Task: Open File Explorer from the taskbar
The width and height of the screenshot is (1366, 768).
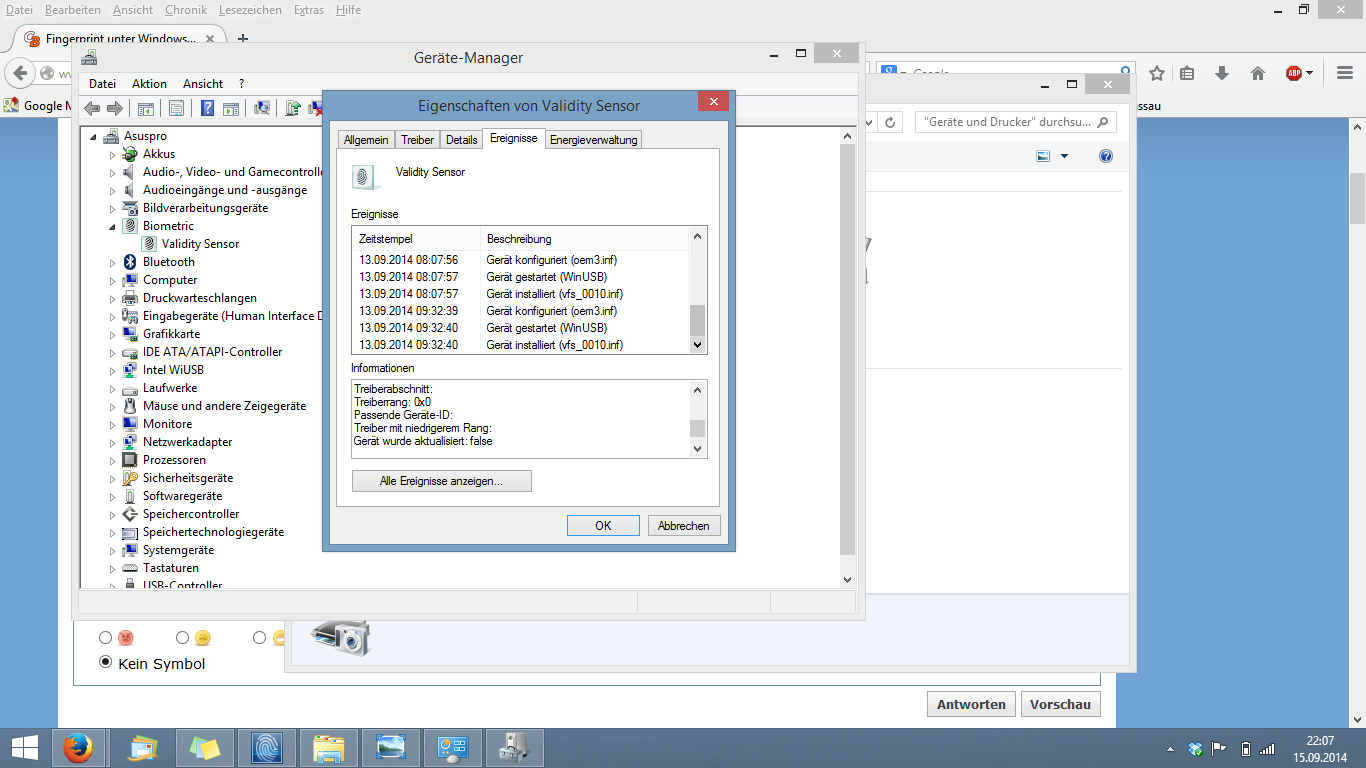Action: point(329,747)
